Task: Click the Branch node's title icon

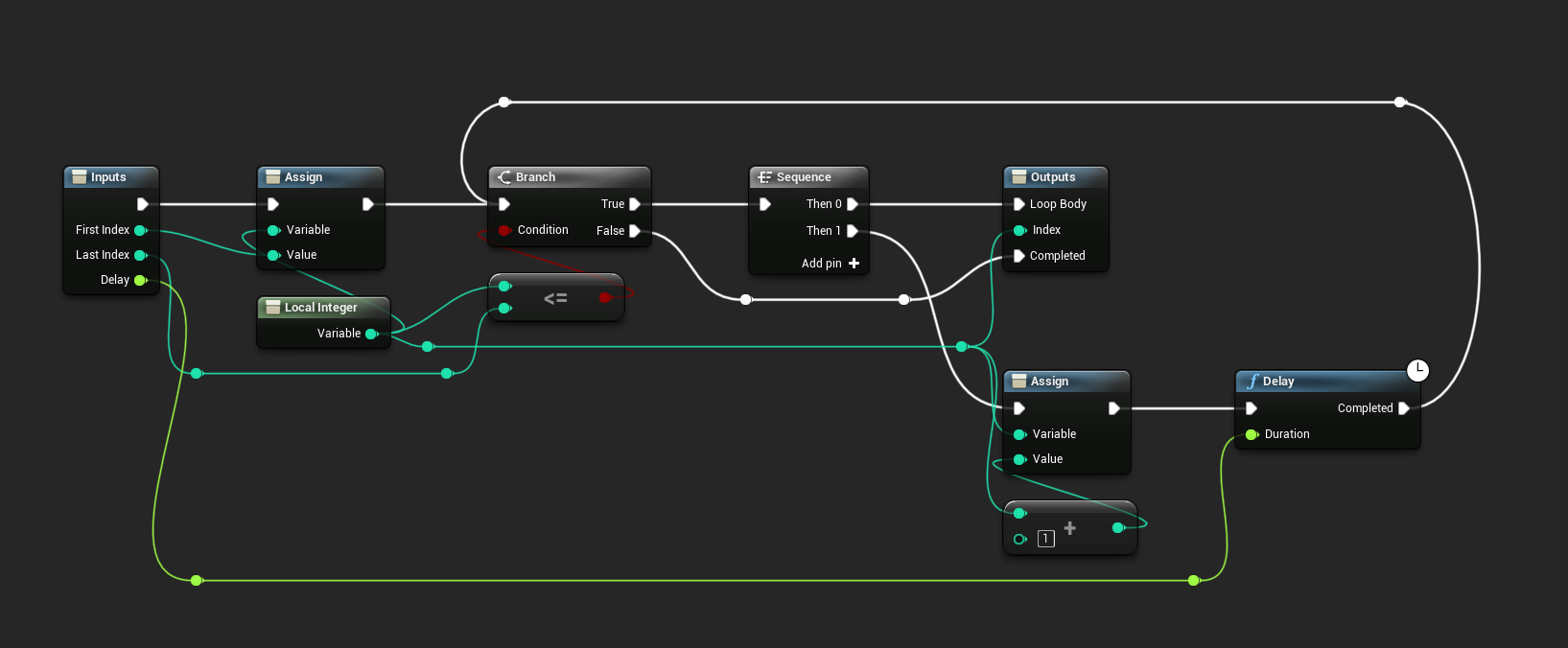Action: (x=504, y=177)
